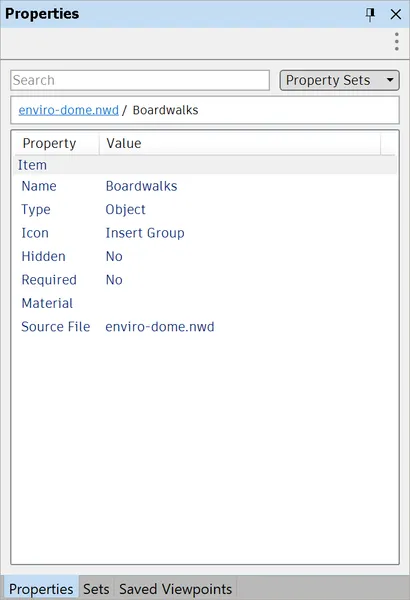
Task: Close the Properties panel
Action: (395, 15)
